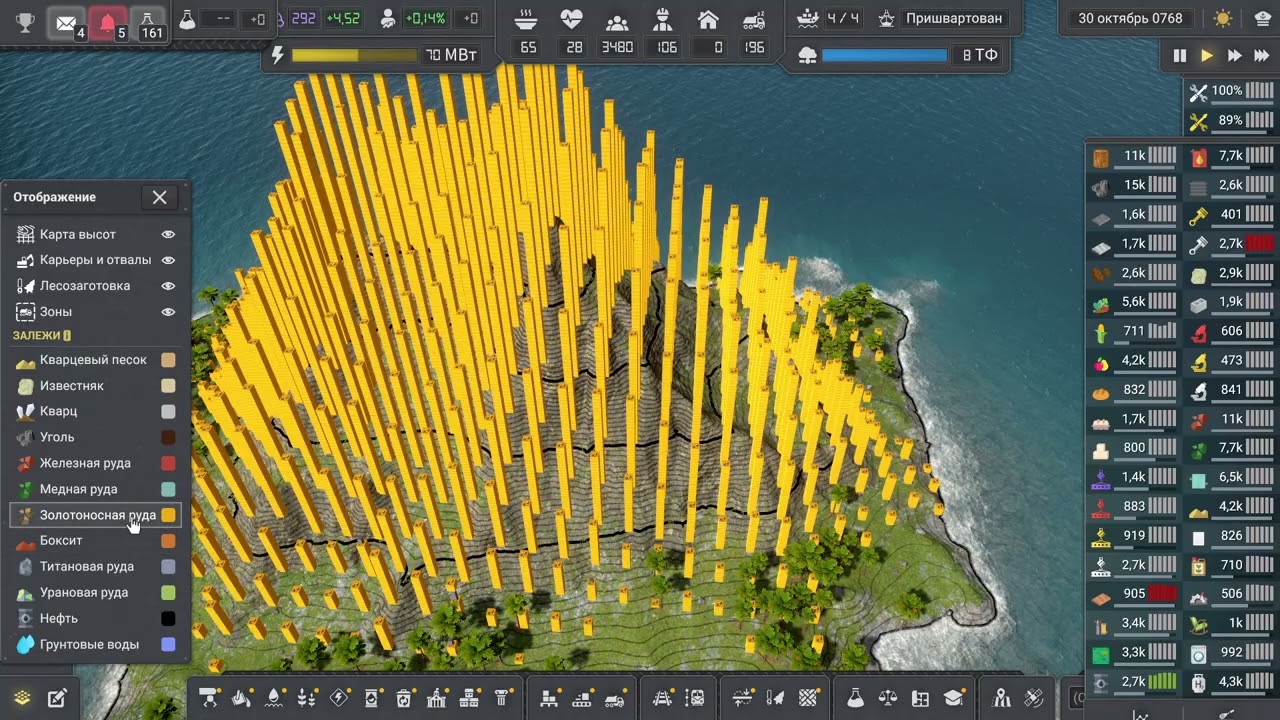This screenshot has height=720, width=1280.
Task: Set game to double fast-forward speed
Action: [1235, 56]
